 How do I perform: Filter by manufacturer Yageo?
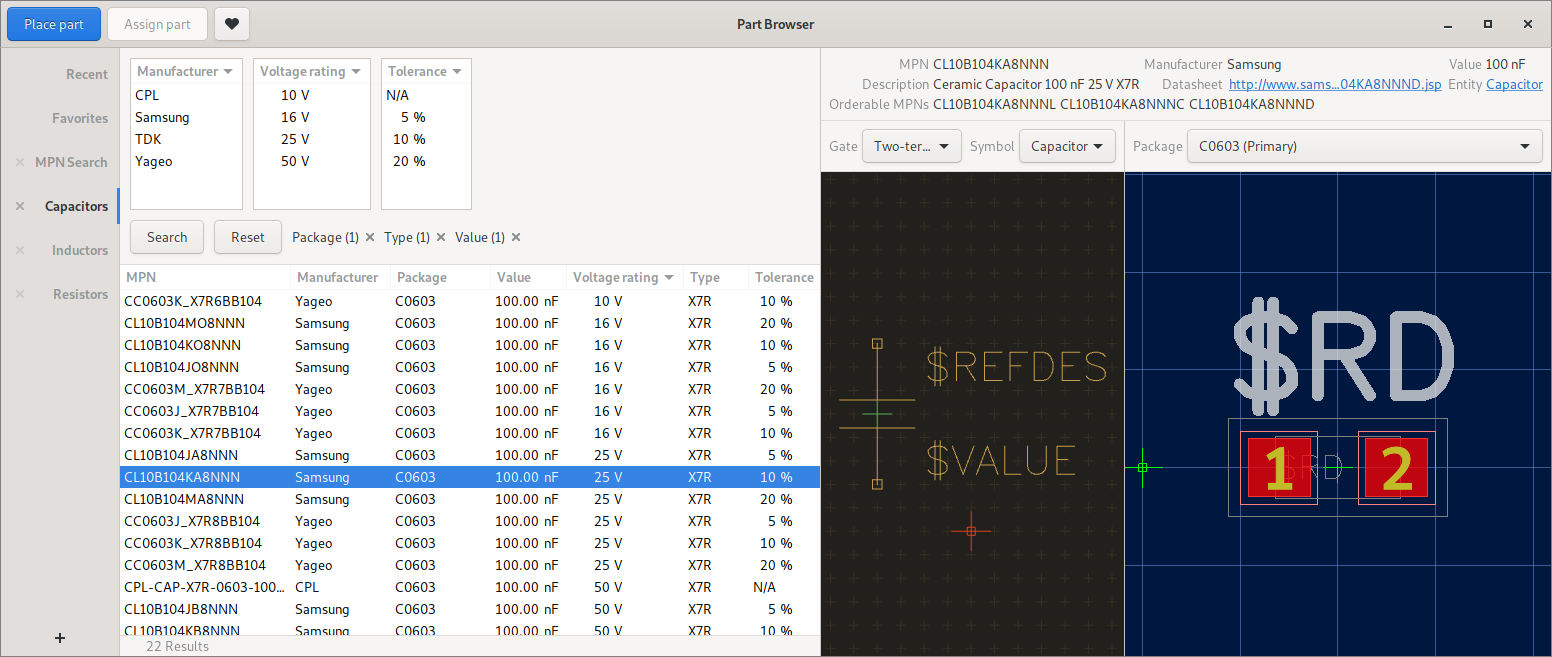click(186, 161)
